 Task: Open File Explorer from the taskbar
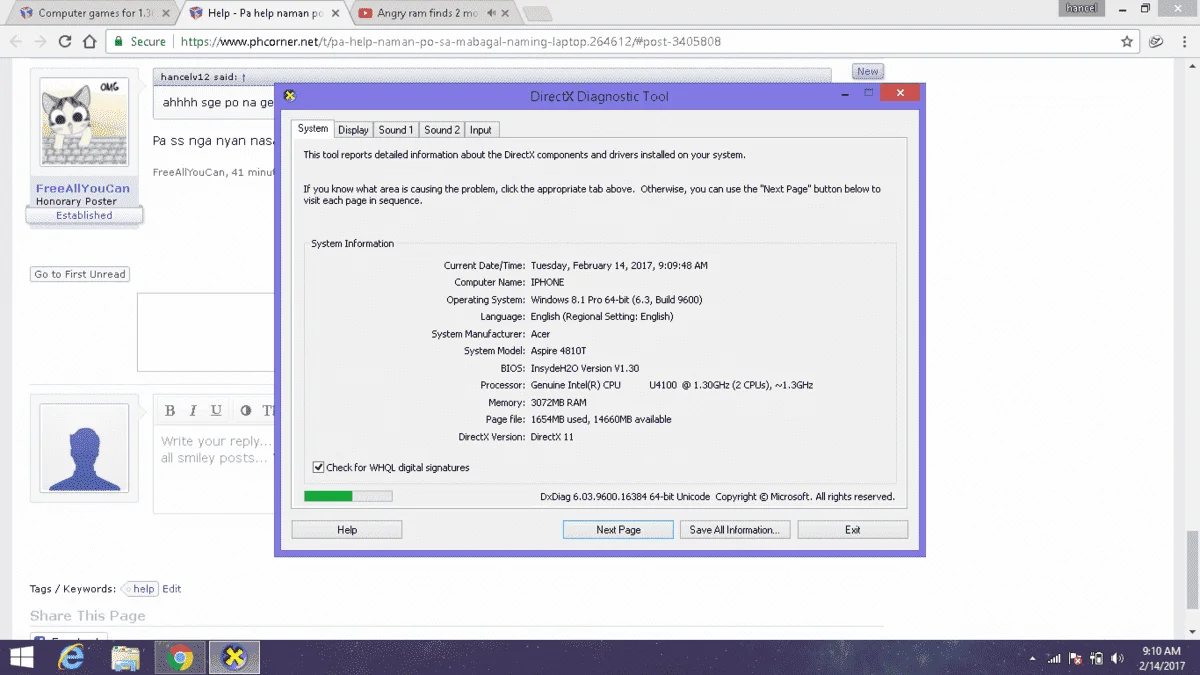tap(125, 658)
